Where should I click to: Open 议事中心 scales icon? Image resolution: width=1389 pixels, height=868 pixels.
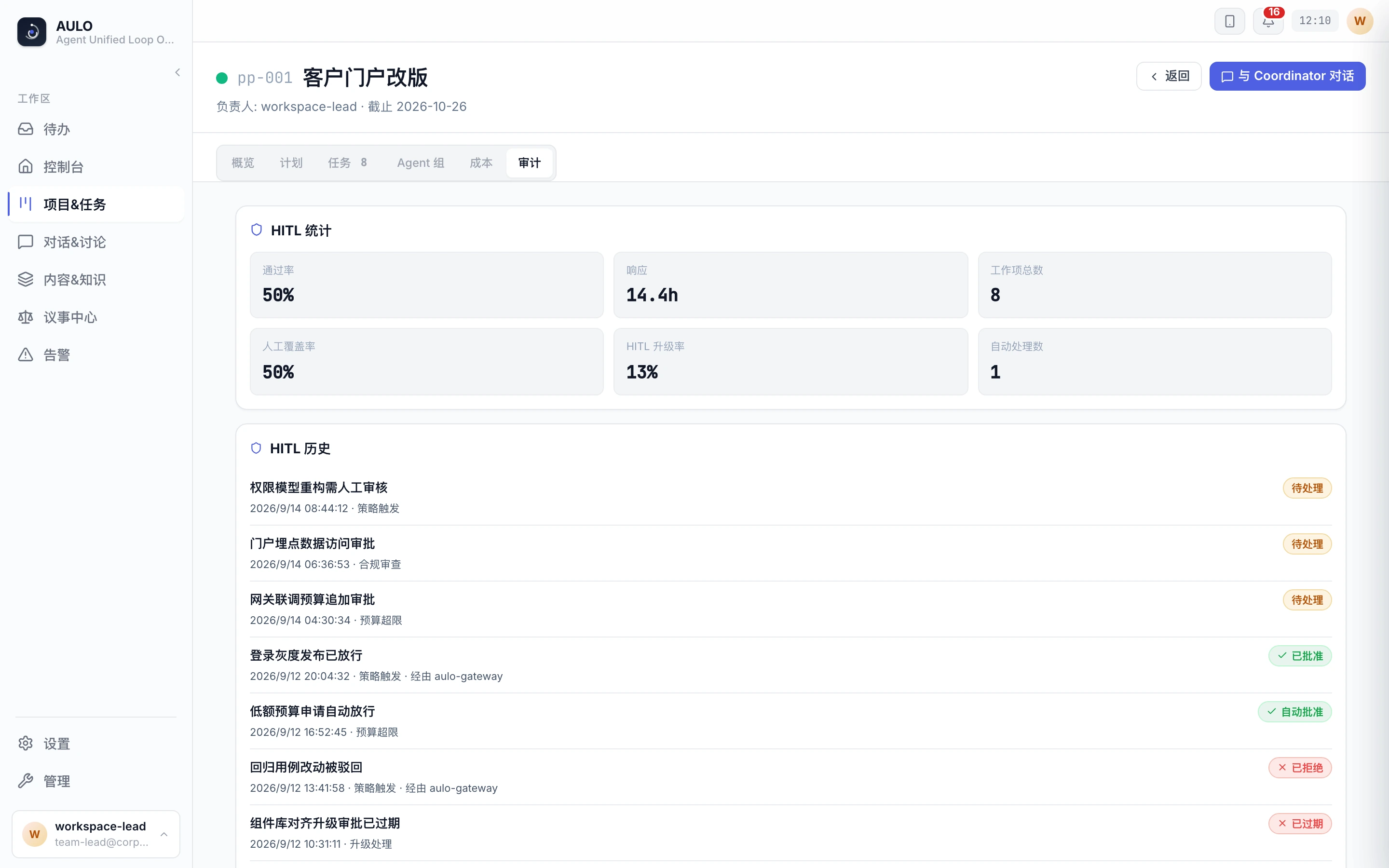25,317
